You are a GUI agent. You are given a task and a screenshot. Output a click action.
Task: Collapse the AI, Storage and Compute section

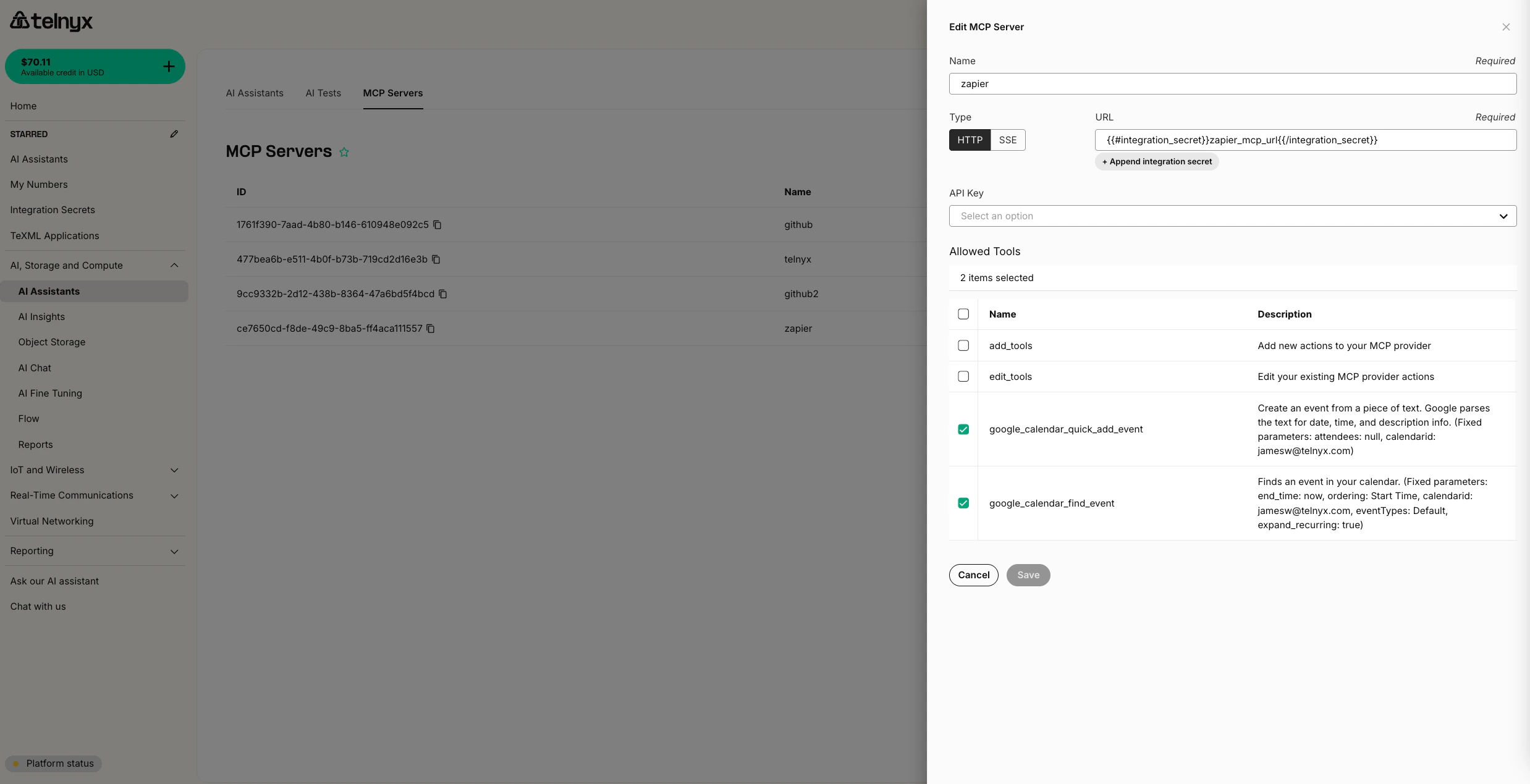[175, 265]
